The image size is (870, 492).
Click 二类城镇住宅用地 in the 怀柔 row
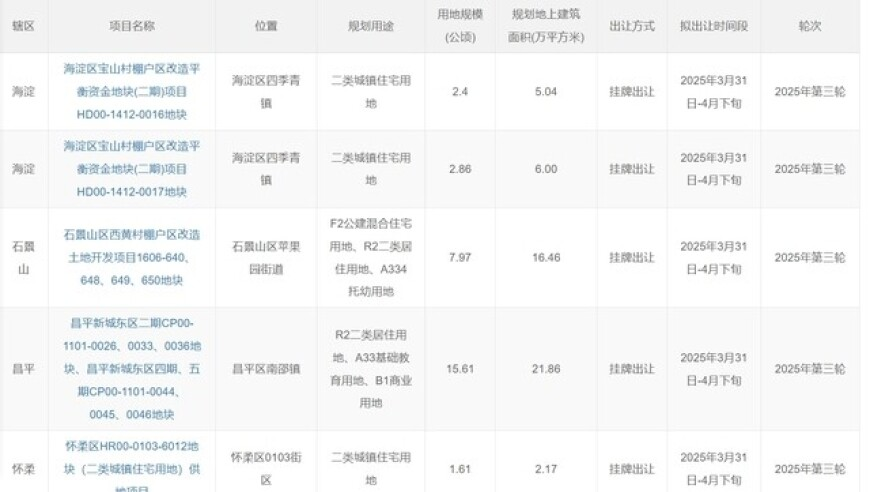click(x=371, y=469)
